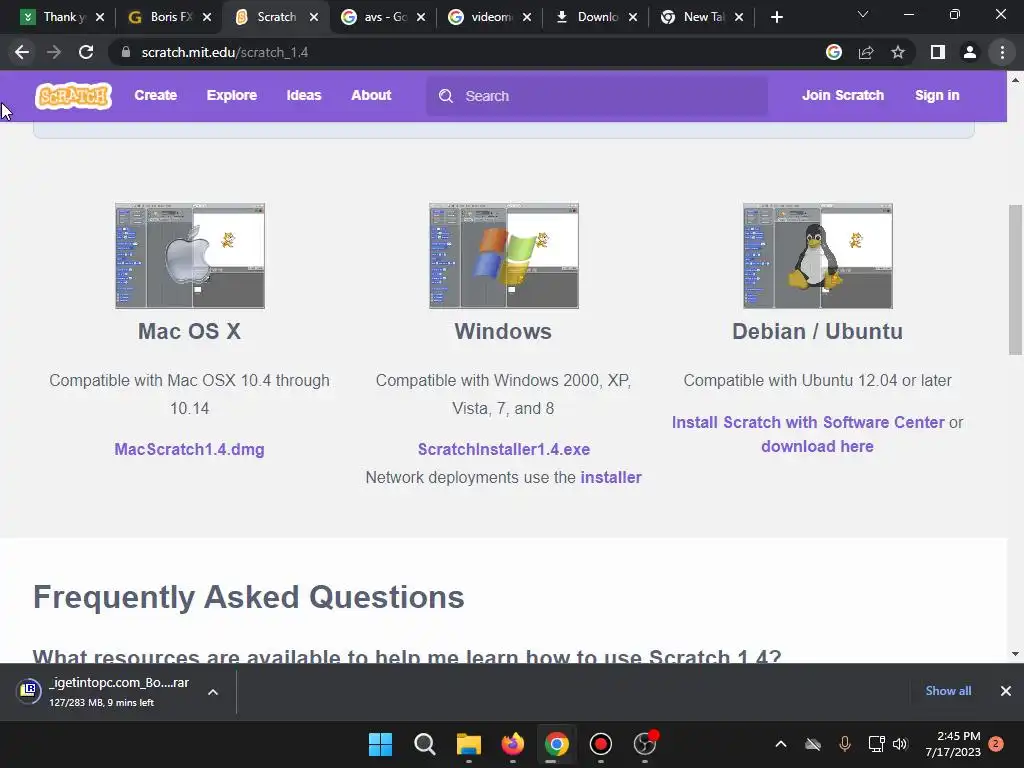Open the Create menu item
Image resolution: width=1024 pixels, height=768 pixels.
click(x=155, y=95)
